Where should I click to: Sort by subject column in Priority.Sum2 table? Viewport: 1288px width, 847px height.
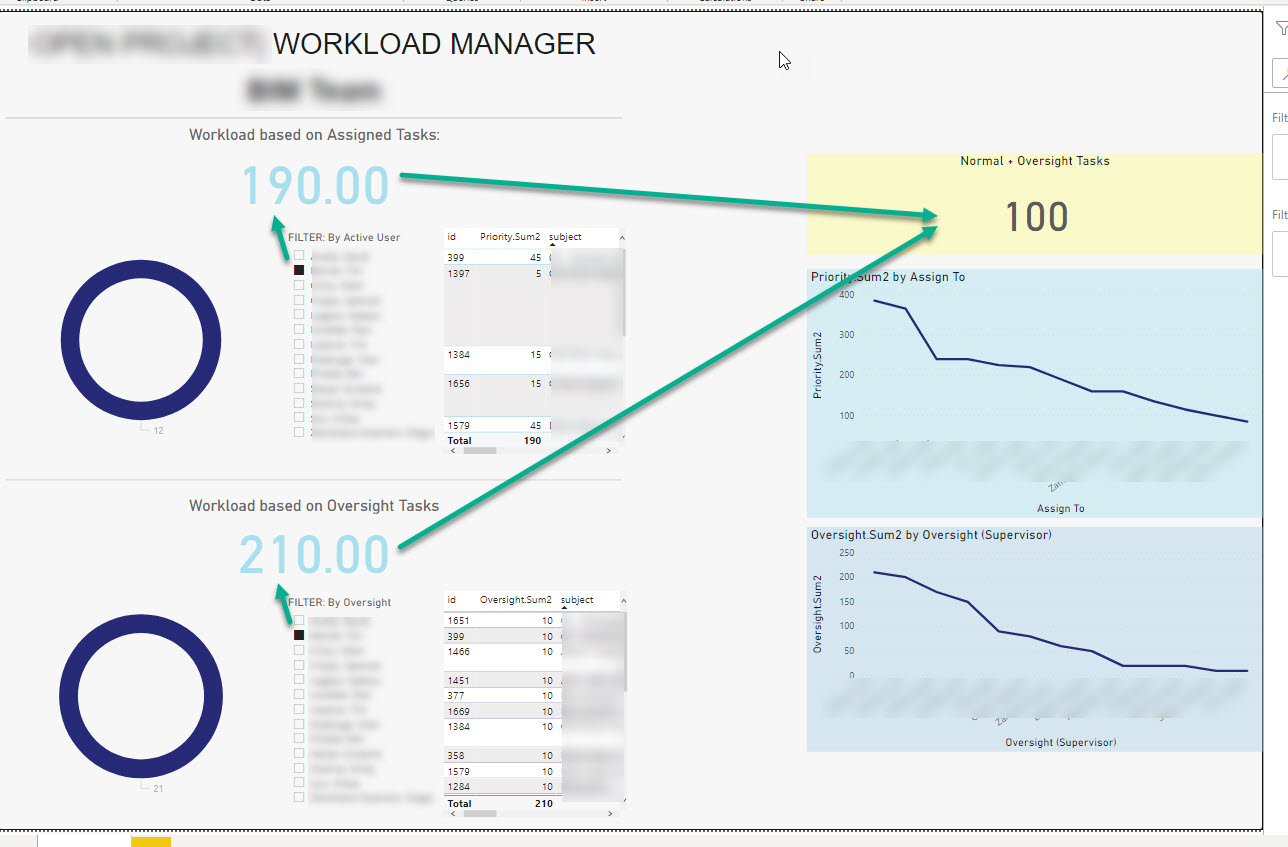pos(565,237)
